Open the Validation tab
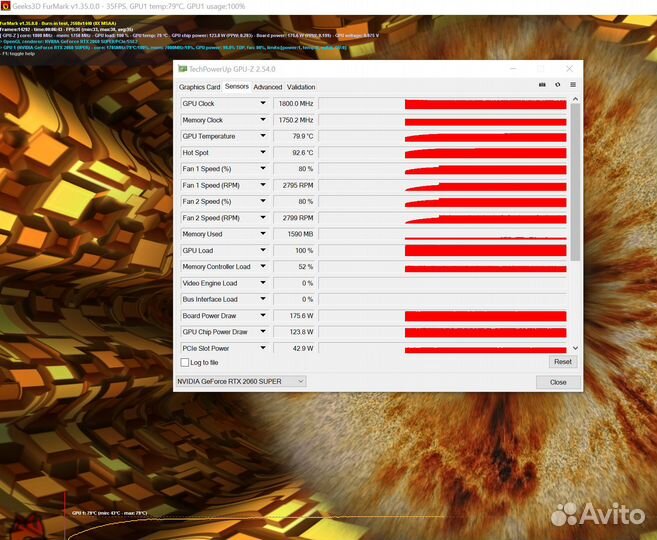The height and width of the screenshot is (540, 657). pyautogui.click(x=301, y=87)
